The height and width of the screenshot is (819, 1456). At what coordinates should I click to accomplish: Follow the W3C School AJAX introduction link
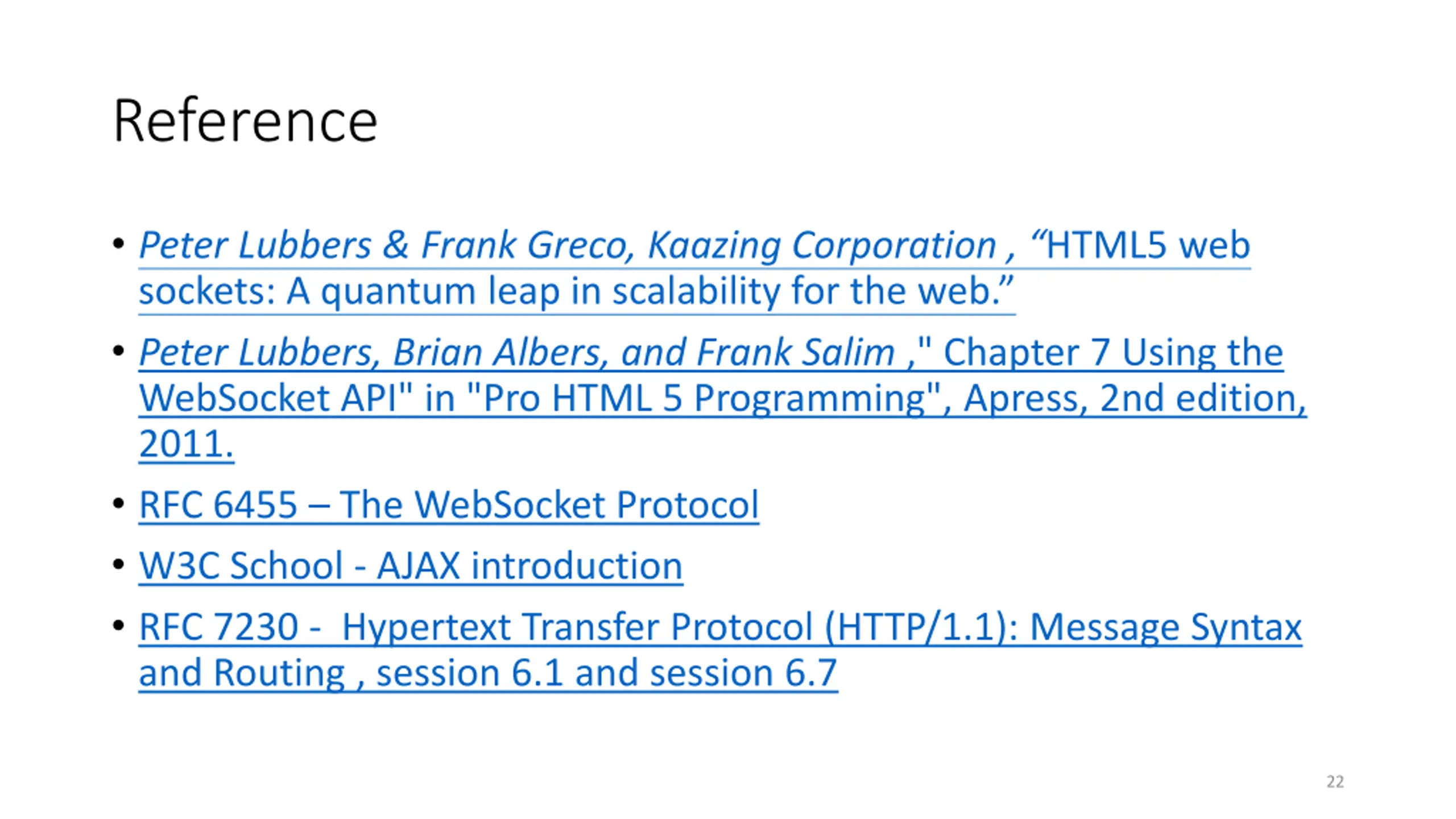(411, 566)
